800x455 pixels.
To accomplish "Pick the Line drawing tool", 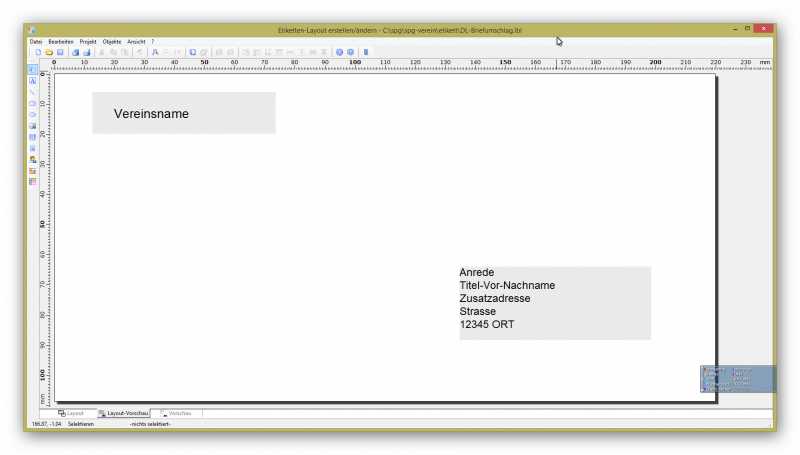I will pyautogui.click(x=33, y=92).
